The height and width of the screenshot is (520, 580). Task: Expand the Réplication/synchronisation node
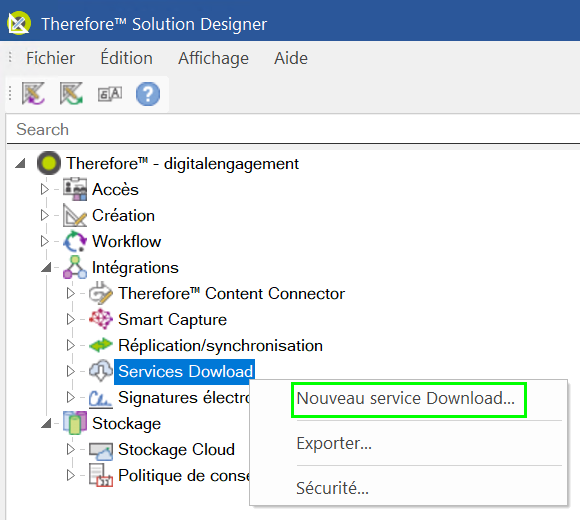[71, 345]
